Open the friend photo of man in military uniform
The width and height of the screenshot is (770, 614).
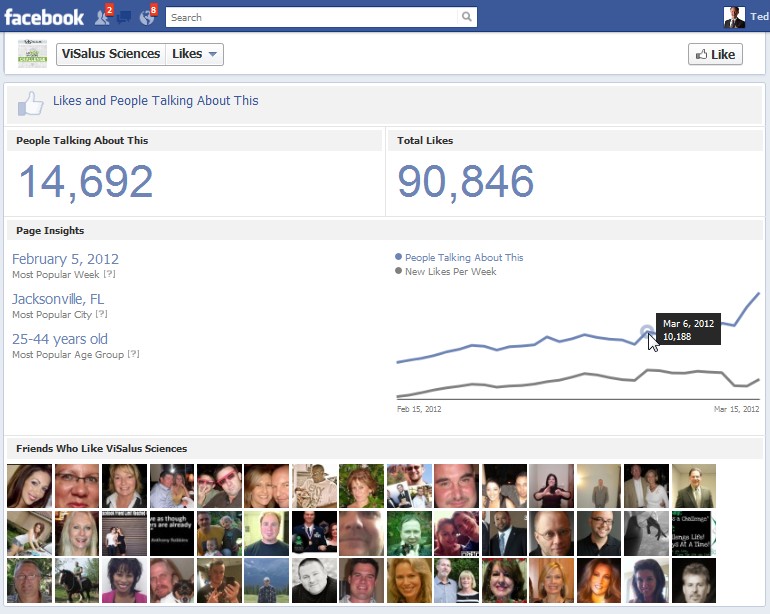point(314,533)
